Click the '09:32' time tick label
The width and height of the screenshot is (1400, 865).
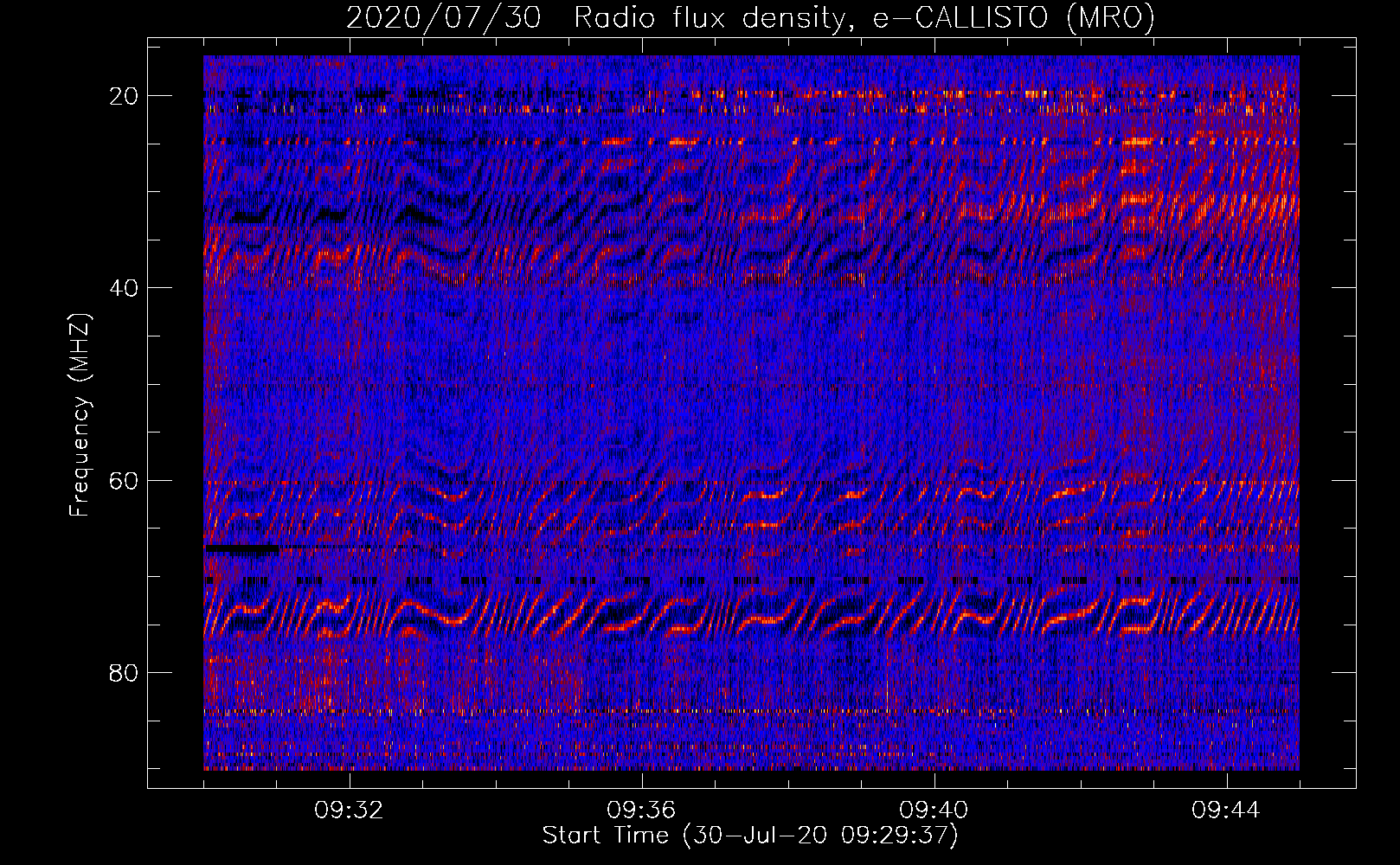pyautogui.click(x=350, y=811)
